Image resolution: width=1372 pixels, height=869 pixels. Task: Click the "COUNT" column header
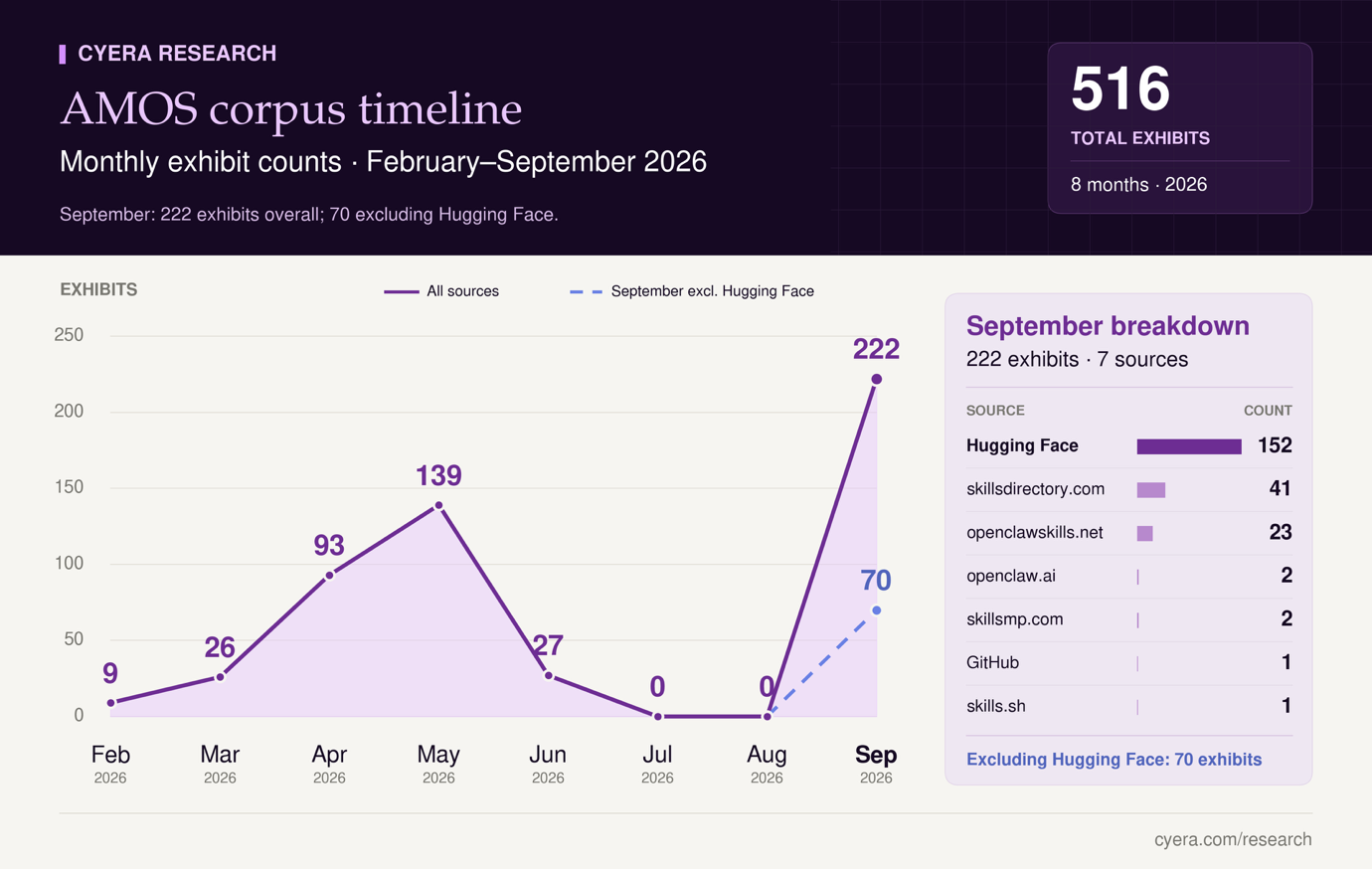(1268, 411)
